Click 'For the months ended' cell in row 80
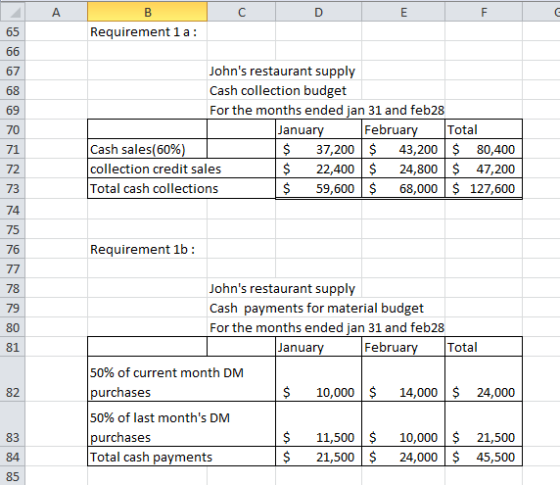This screenshot has width=560, height=485. click(327, 328)
